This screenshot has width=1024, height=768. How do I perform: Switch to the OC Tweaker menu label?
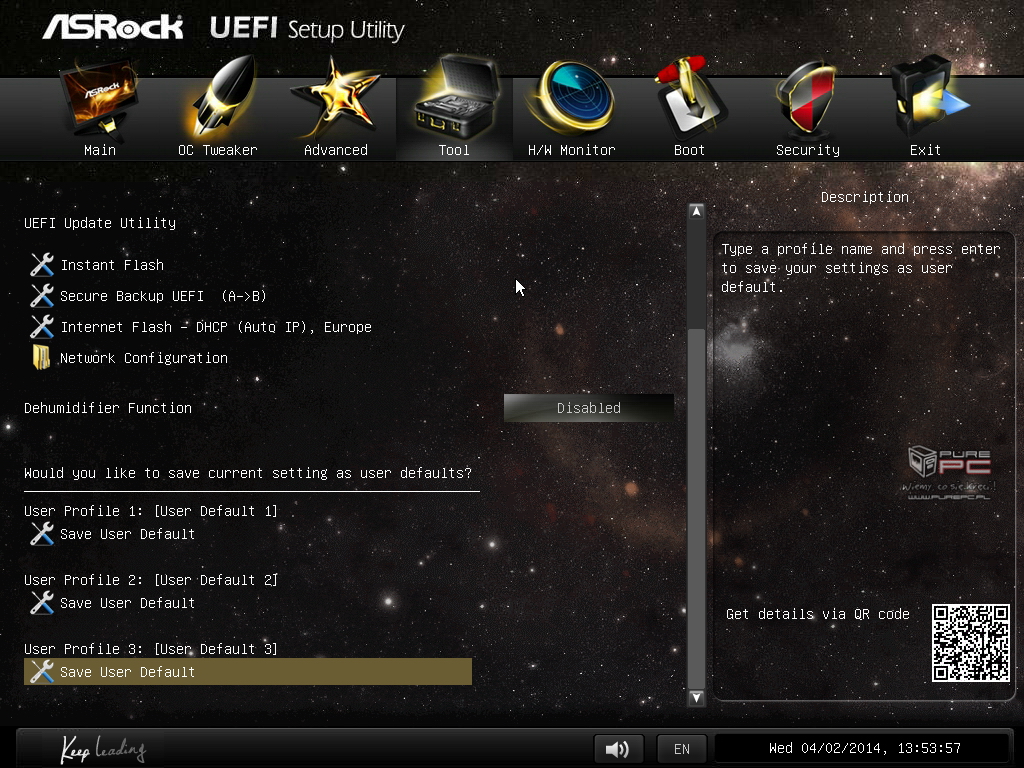point(217,150)
